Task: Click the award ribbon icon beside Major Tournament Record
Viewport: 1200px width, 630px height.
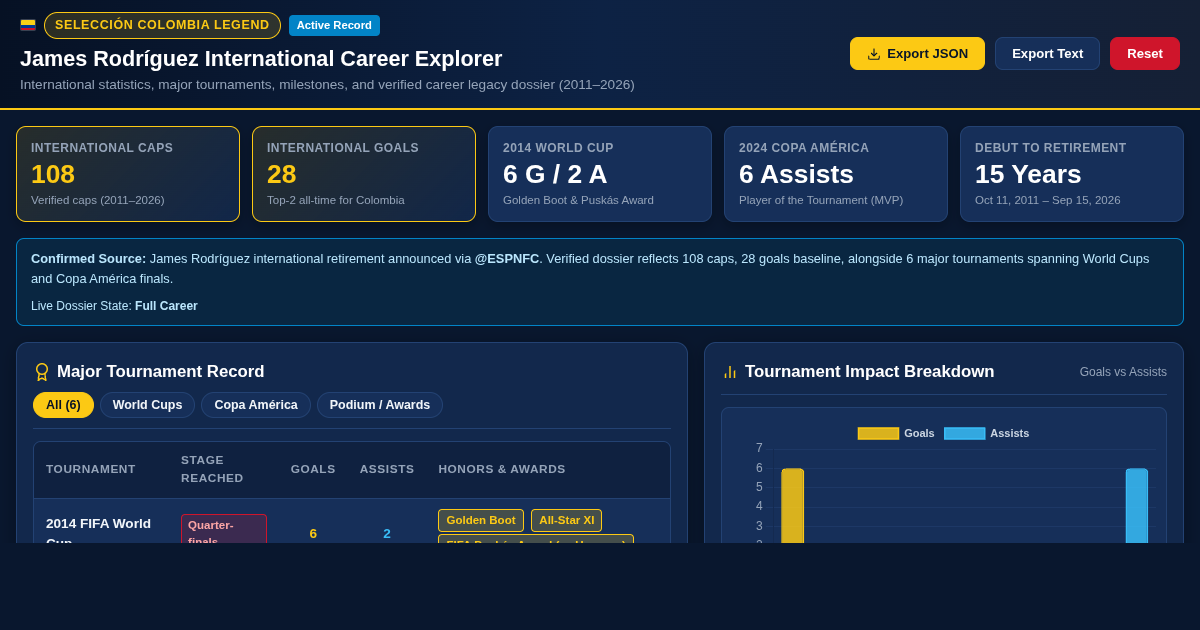Action: coord(42,372)
